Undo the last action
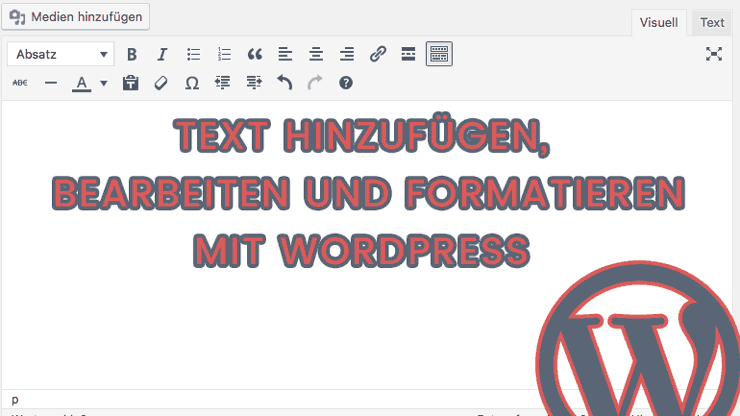The height and width of the screenshot is (416, 740). 285,83
